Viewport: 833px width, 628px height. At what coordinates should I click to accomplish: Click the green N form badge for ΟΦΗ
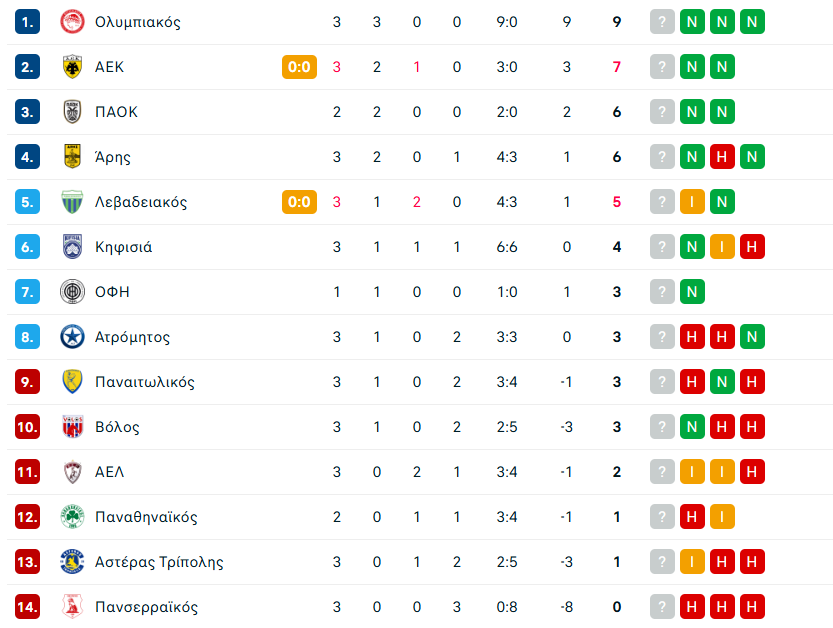click(x=692, y=292)
